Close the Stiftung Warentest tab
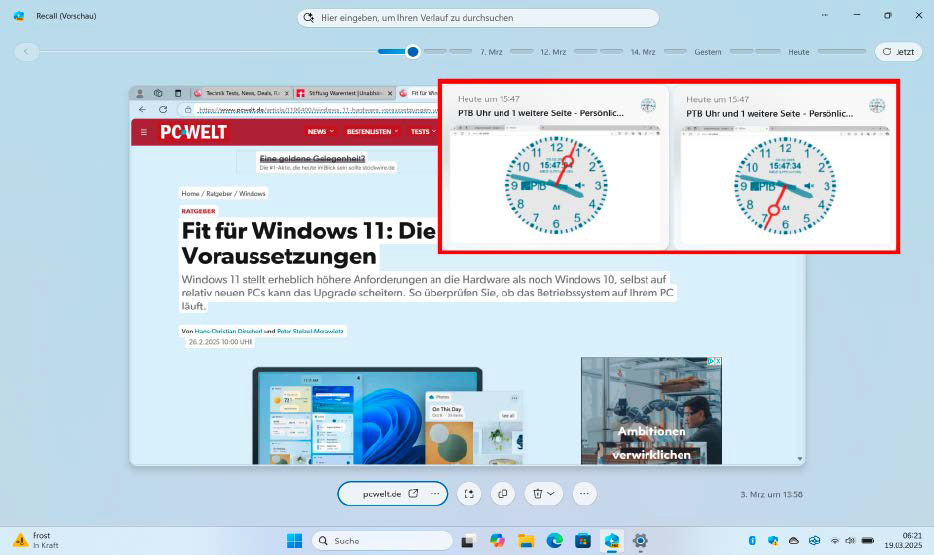The image size is (934, 555). point(390,93)
